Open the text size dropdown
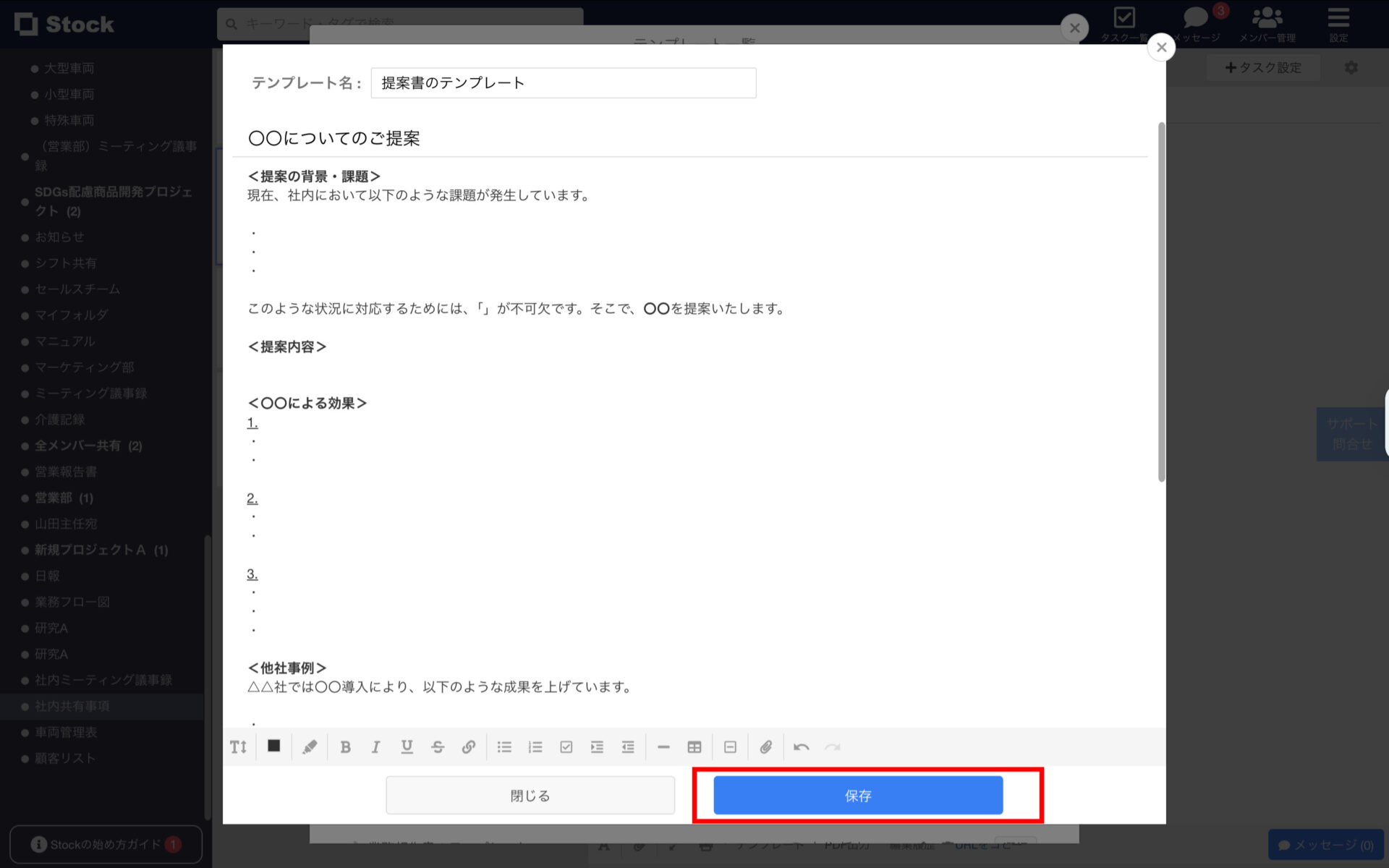This screenshot has width=1389, height=868. point(239,746)
